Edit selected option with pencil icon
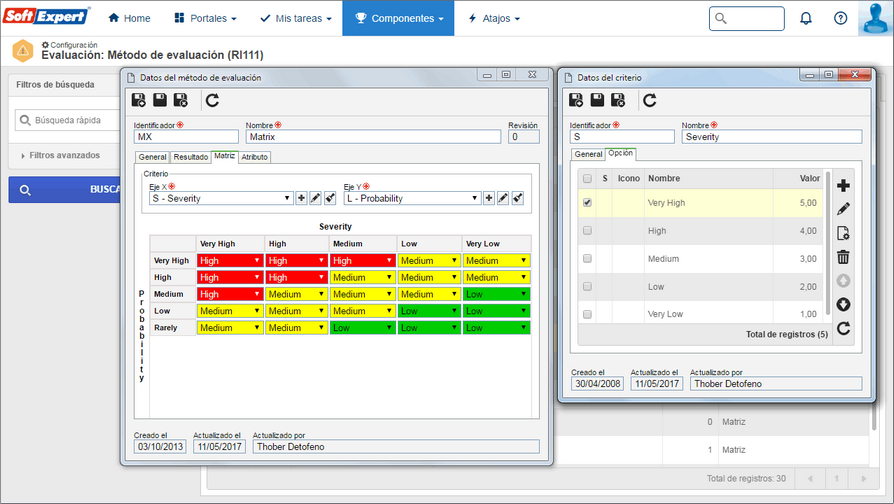This screenshot has width=894, height=504. 843,209
